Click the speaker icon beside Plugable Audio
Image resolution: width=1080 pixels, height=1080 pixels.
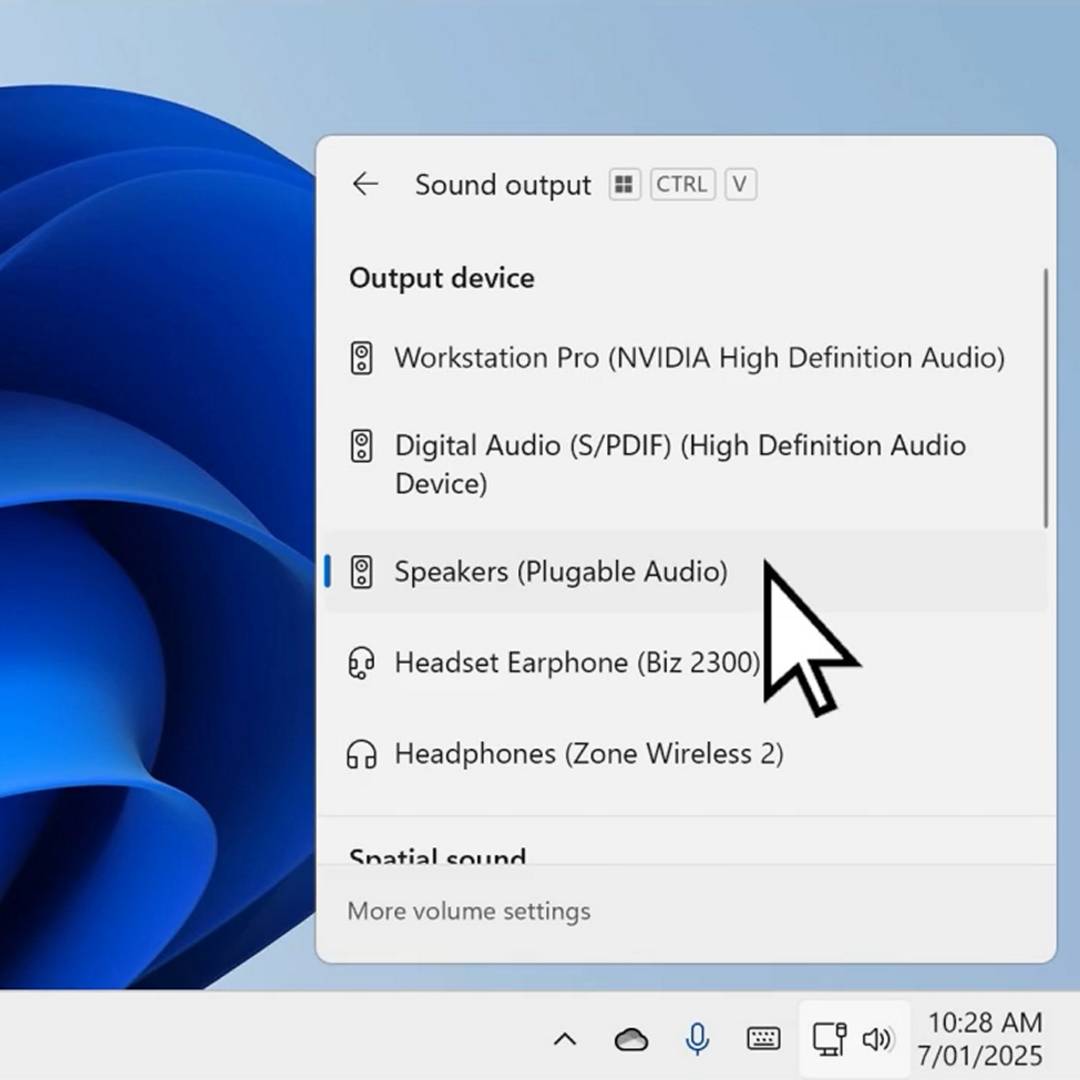[362, 572]
